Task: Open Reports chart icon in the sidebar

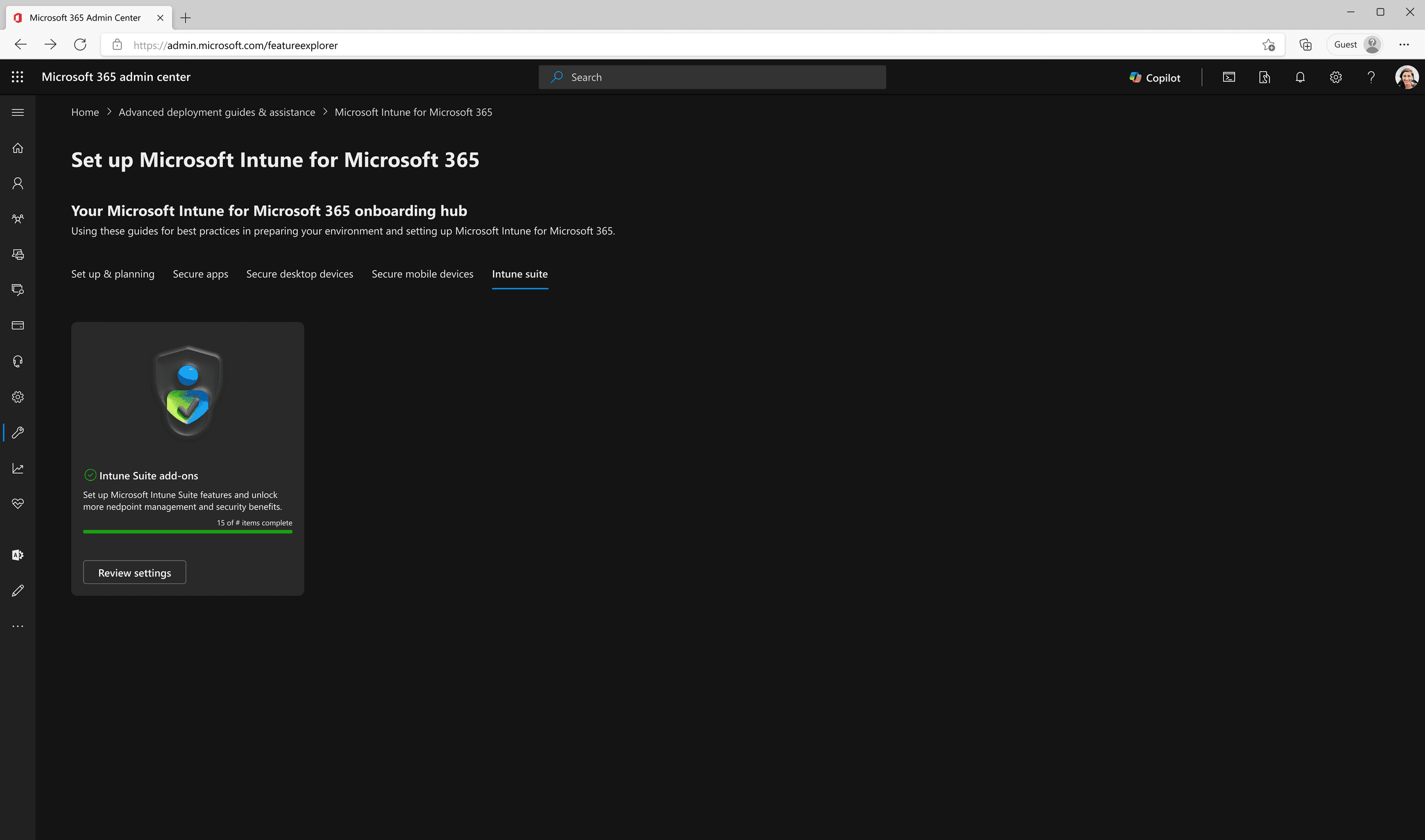Action: (x=18, y=468)
